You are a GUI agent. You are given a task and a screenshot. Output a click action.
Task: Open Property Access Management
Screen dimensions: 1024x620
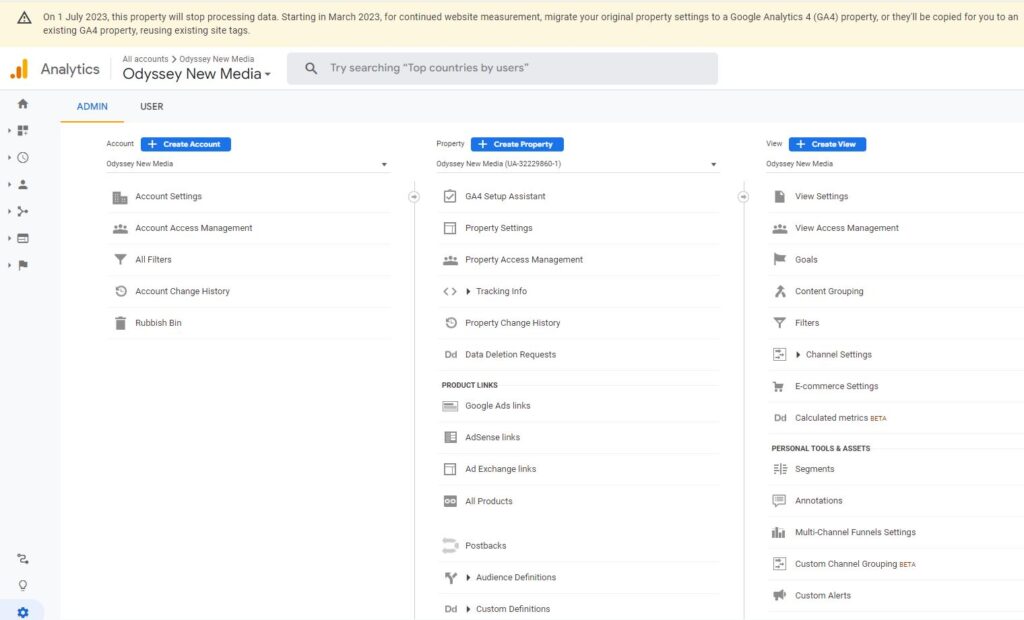click(x=524, y=260)
